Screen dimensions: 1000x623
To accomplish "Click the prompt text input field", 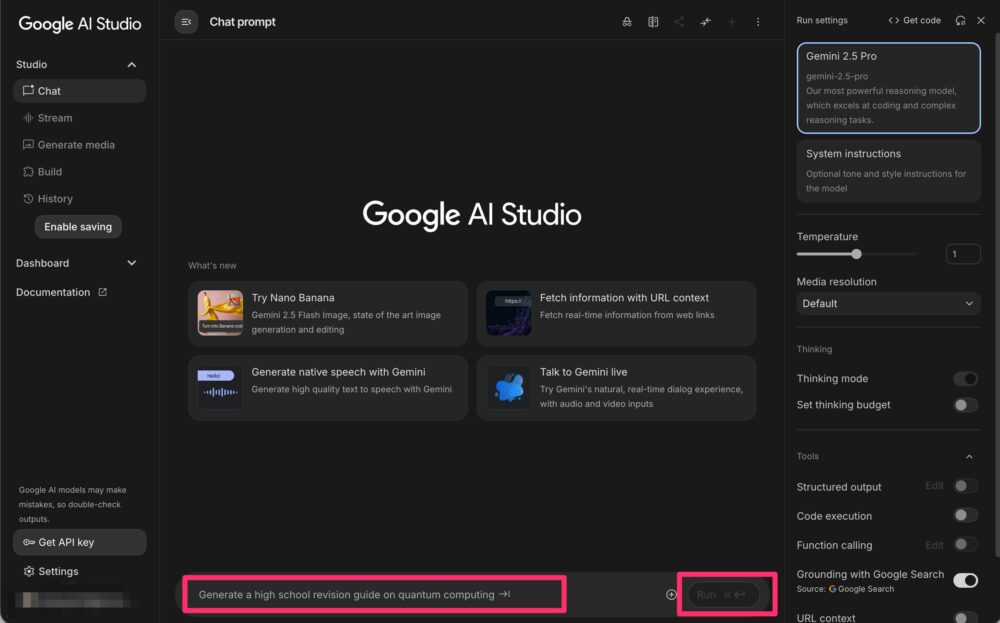I will pos(375,595).
